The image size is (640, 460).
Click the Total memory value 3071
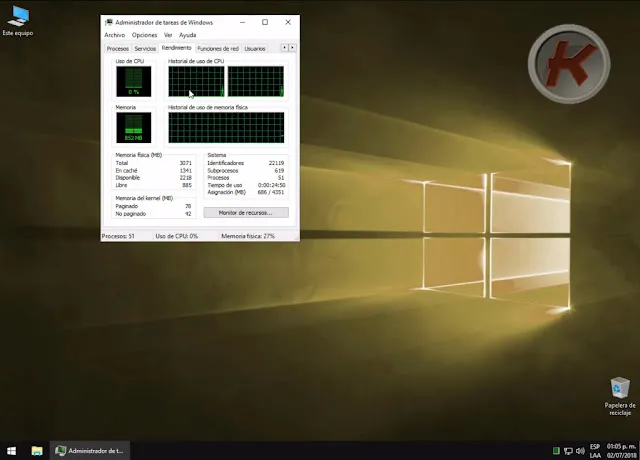tap(185, 163)
